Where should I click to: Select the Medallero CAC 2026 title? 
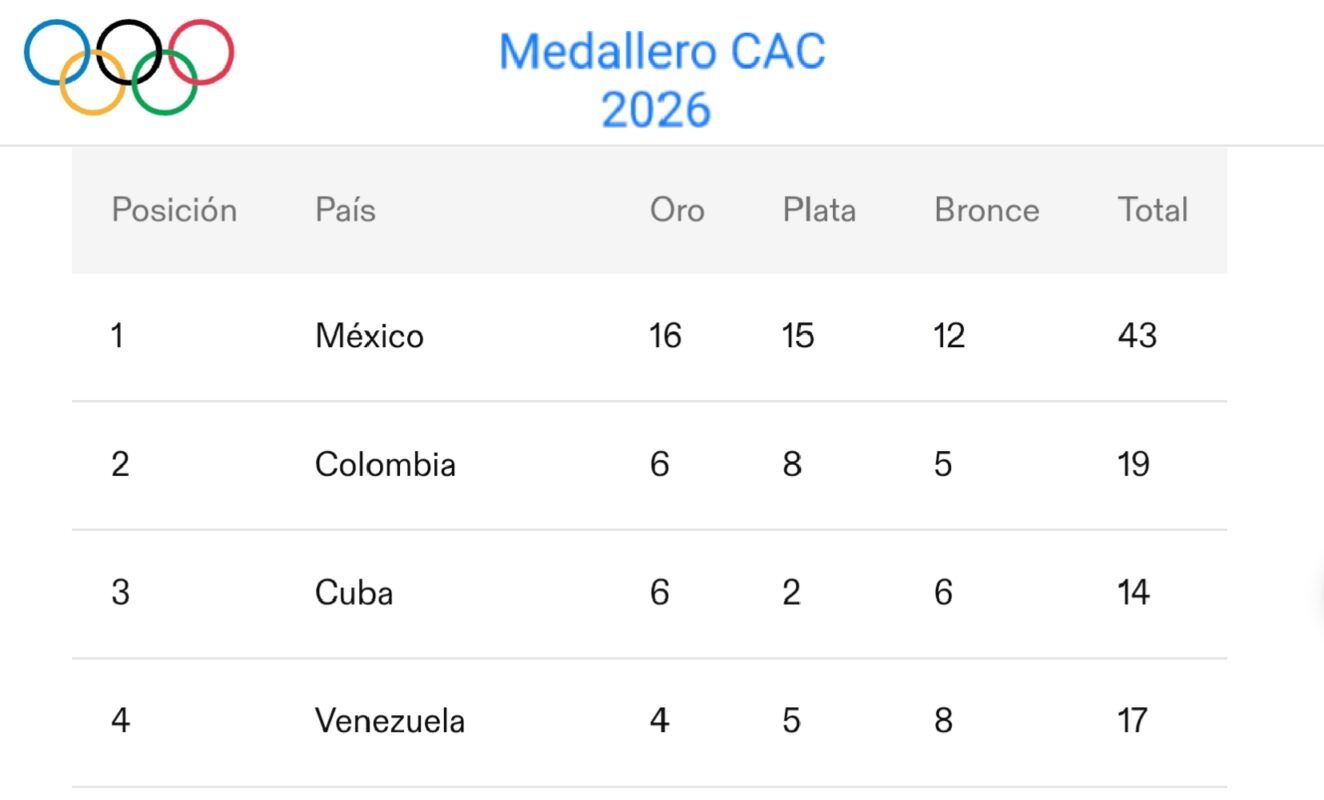tap(662, 80)
